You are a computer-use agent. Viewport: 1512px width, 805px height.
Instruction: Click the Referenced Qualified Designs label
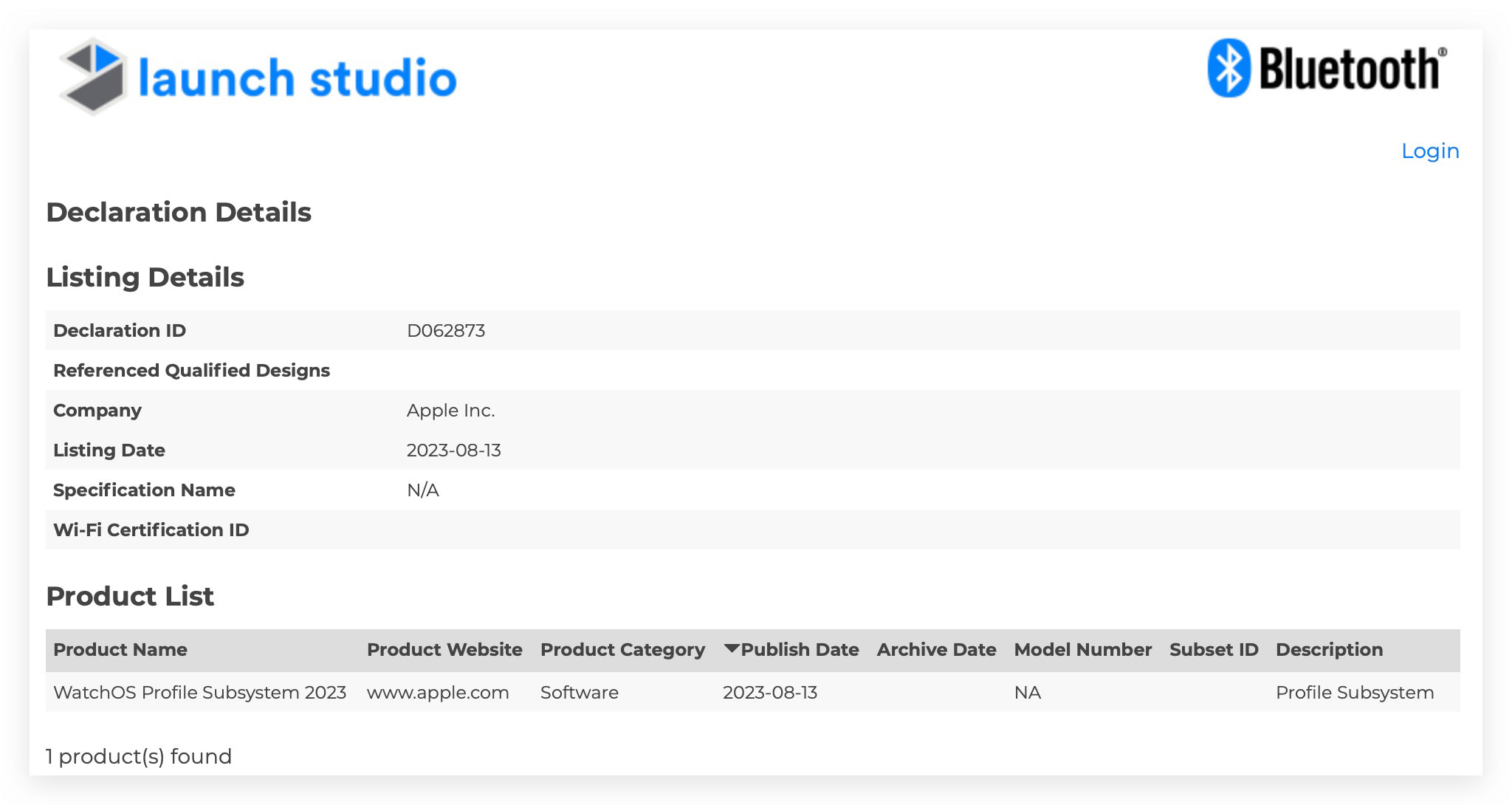click(x=191, y=371)
